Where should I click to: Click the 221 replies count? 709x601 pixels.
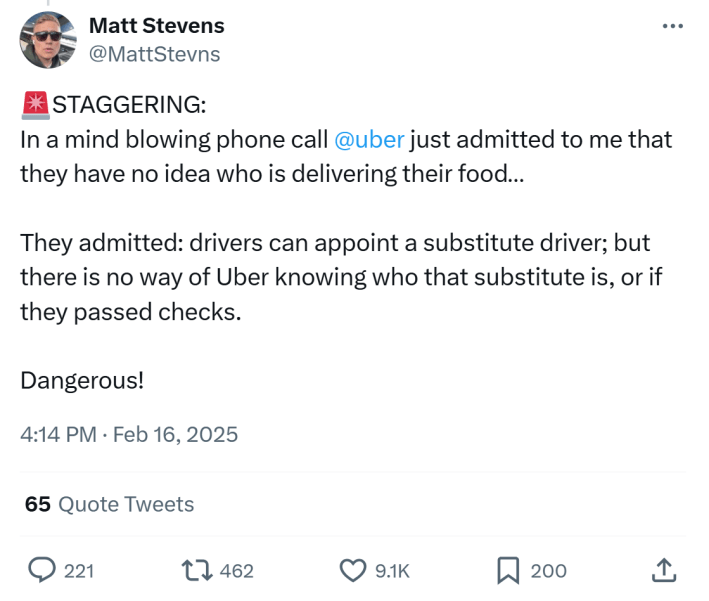point(79,571)
